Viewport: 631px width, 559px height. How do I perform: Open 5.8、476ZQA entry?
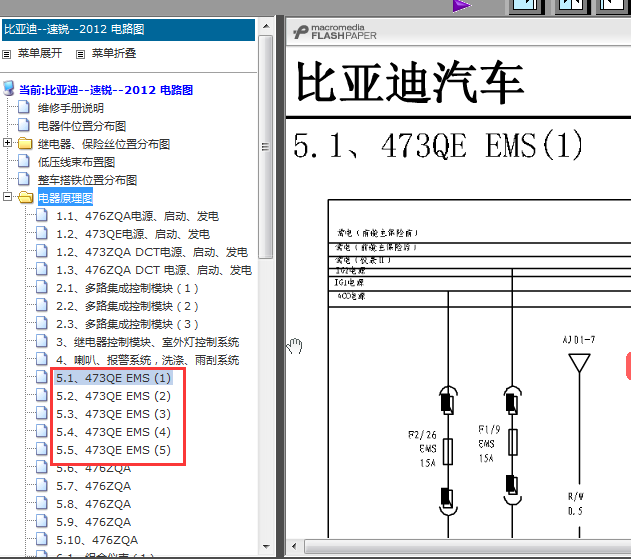pos(93,504)
